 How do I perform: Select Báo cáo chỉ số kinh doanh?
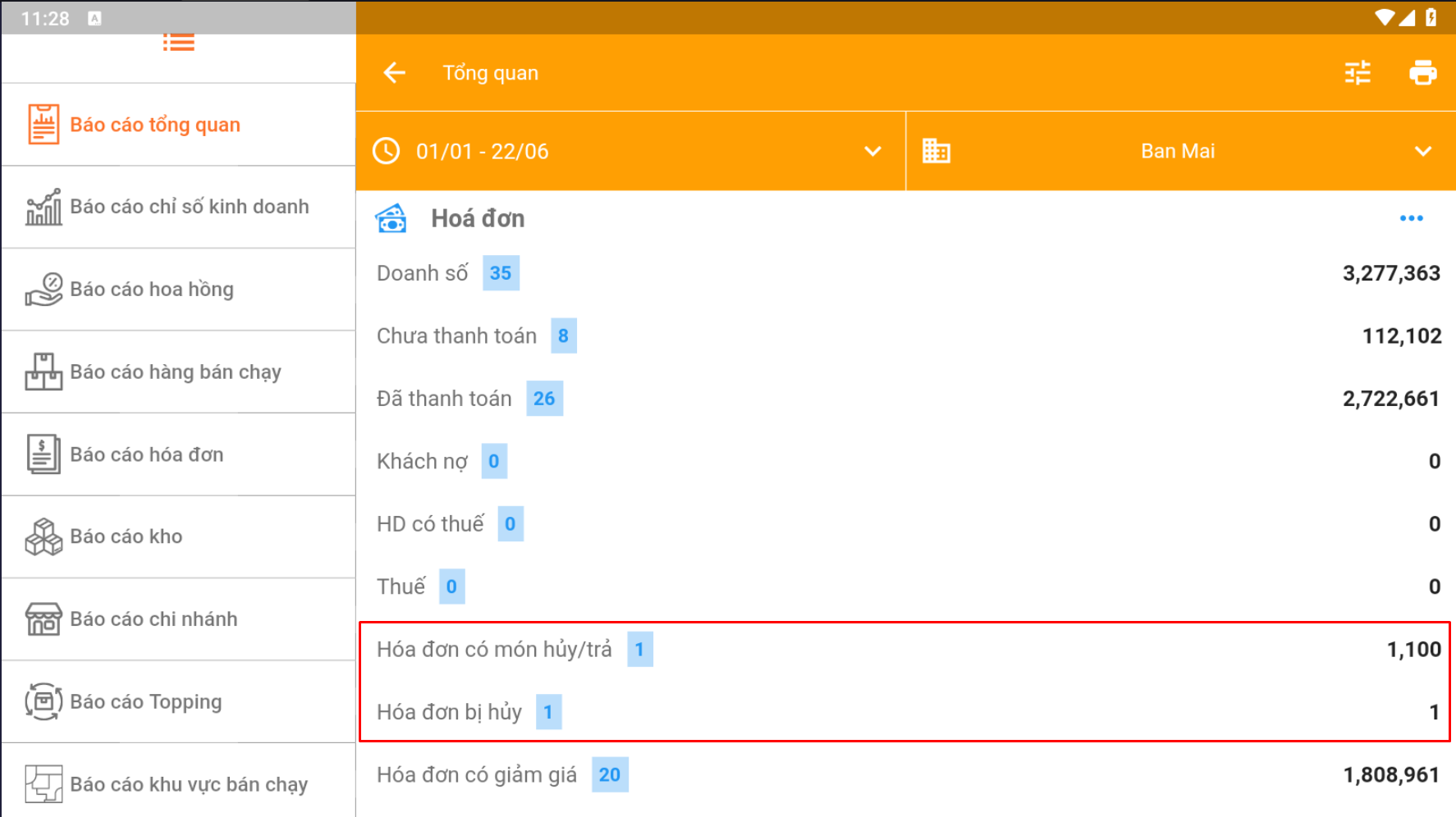(x=189, y=207)
